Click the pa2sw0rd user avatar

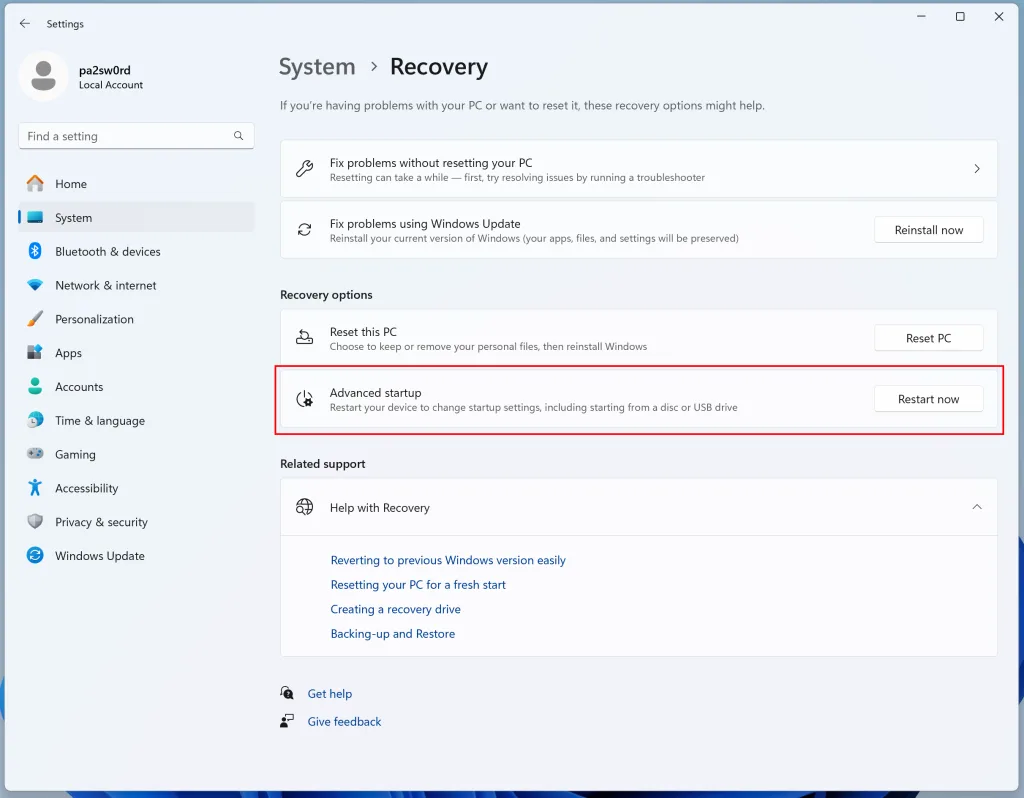click(x=44, y=76)
